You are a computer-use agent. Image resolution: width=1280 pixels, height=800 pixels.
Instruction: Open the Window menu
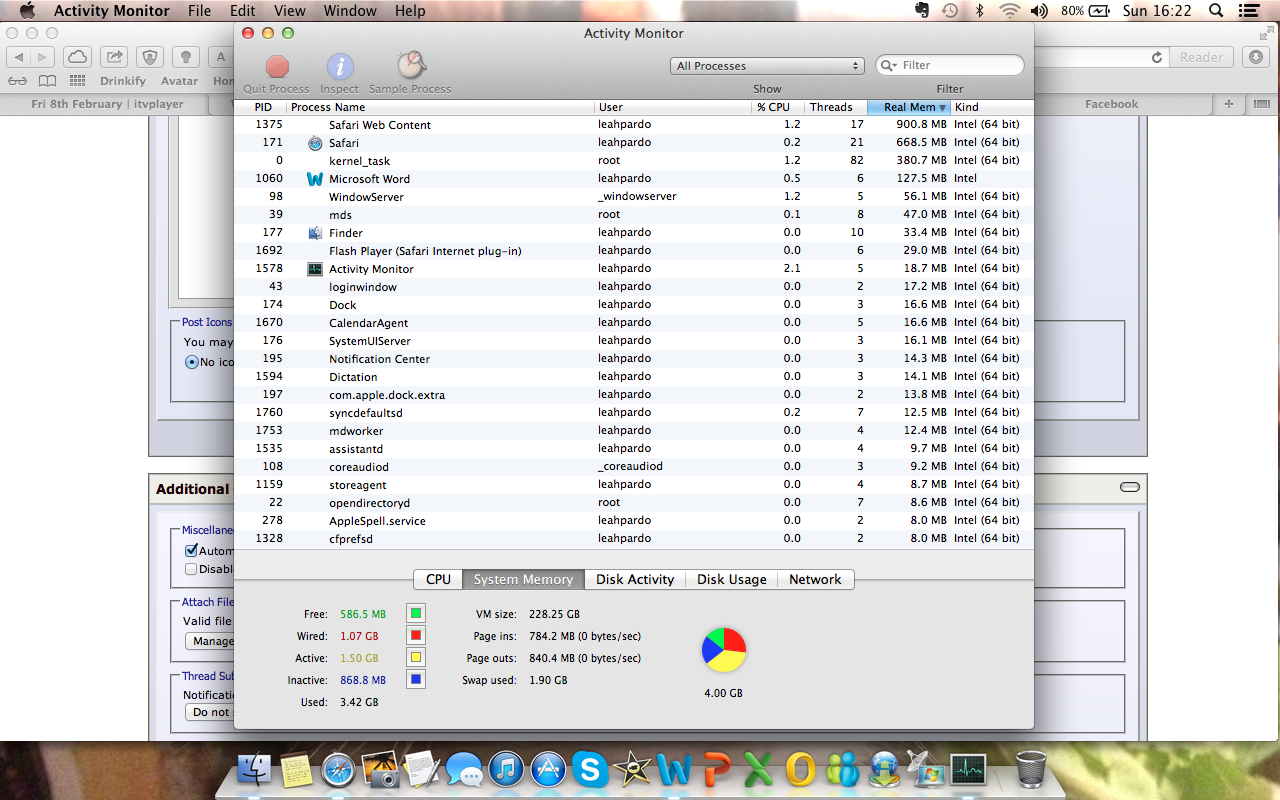(x=350, y=11)
